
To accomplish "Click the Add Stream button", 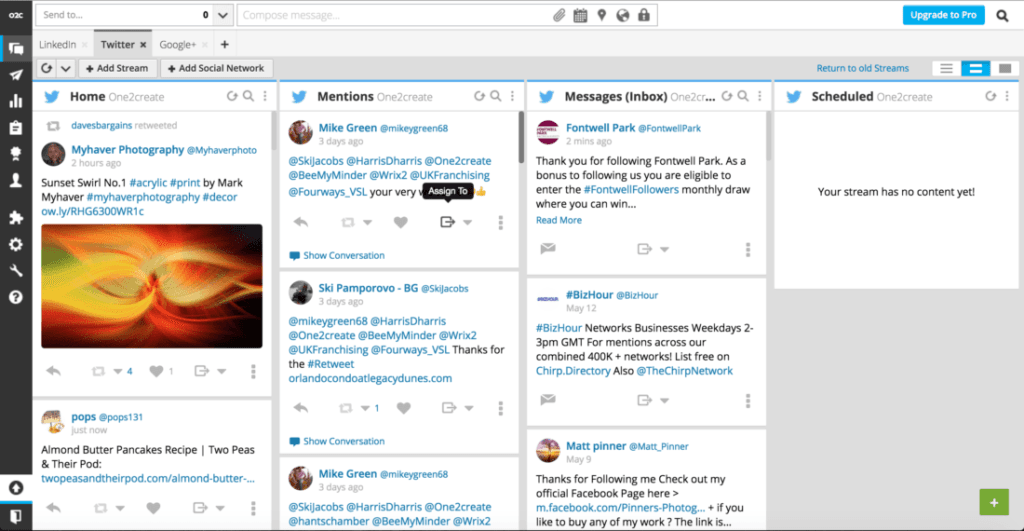I will point(118,68).
